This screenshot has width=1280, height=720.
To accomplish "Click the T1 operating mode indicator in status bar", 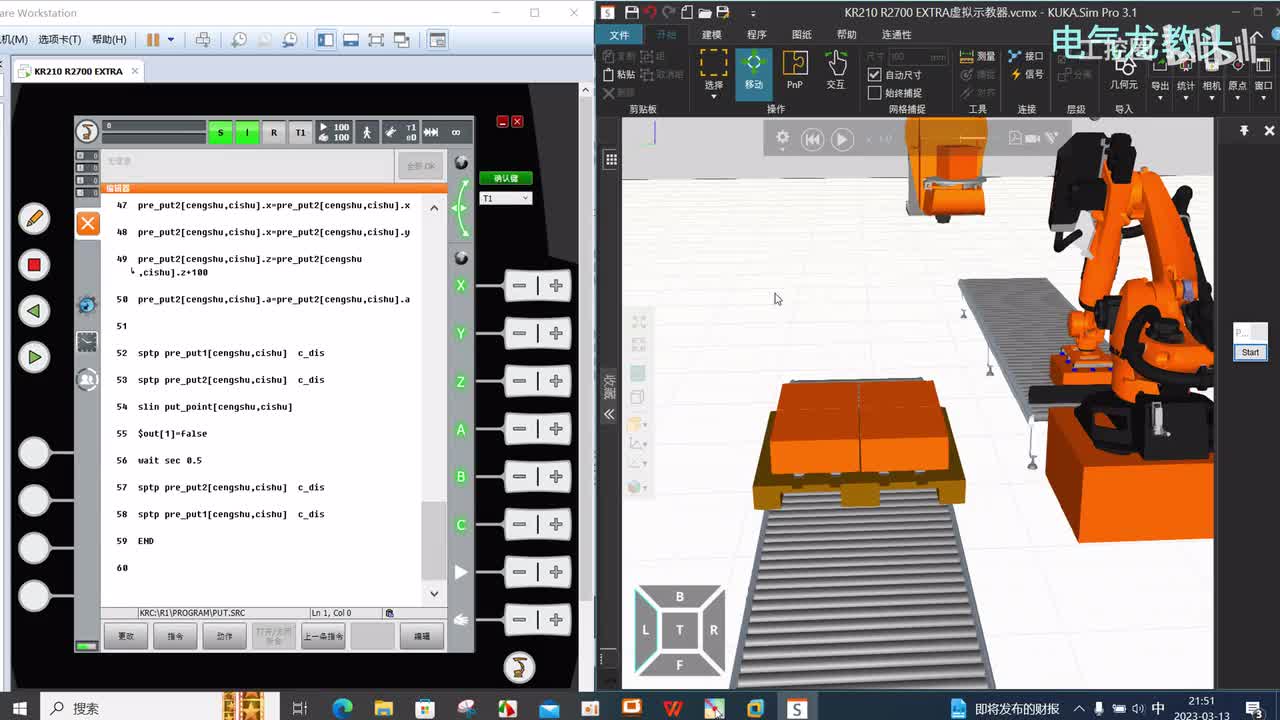I will click(x=300, y=132).
